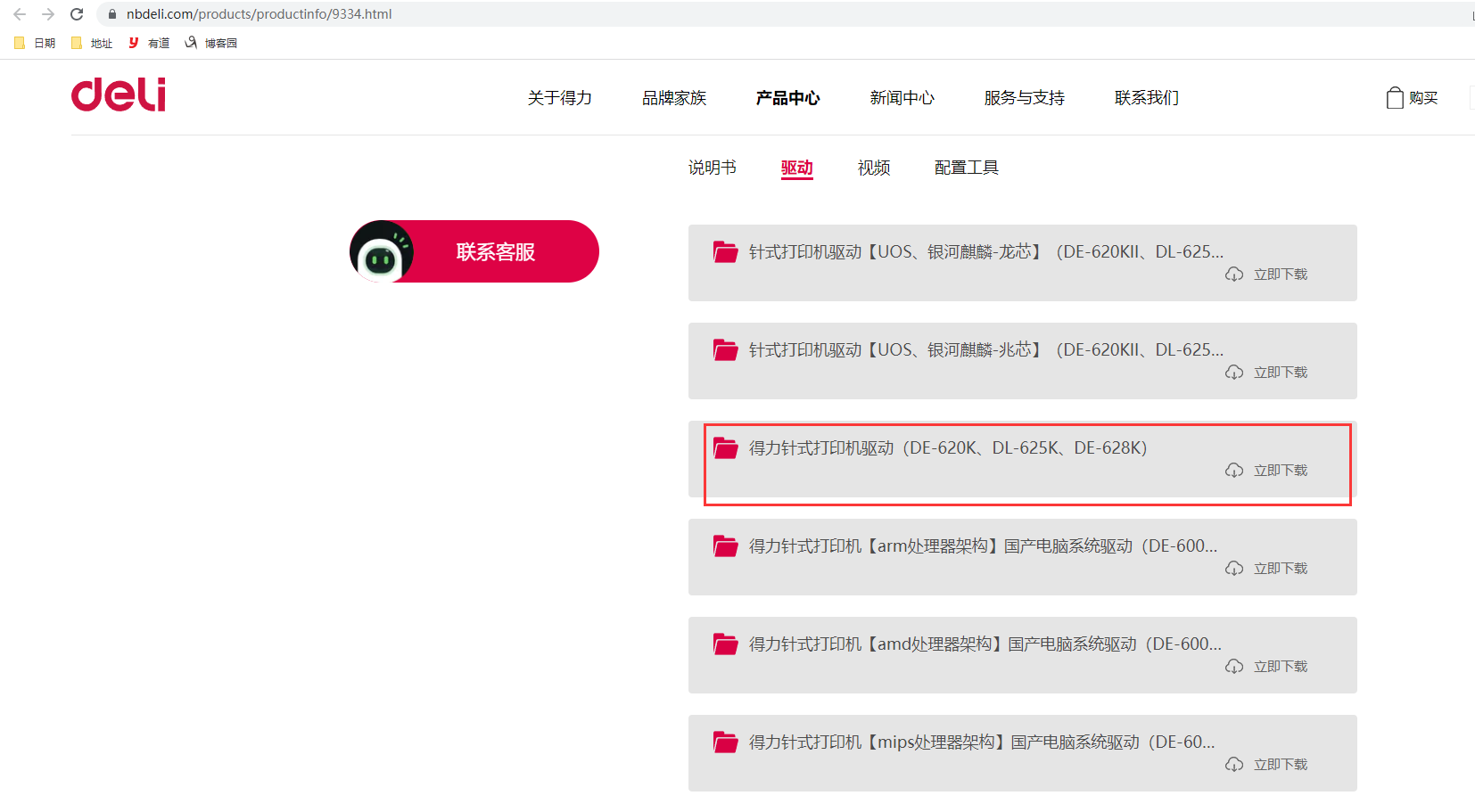Viewport: 1475px width, 812px height.
Task: Click folder icon of arm处理器架构 driver
Action: click(726, 546)
